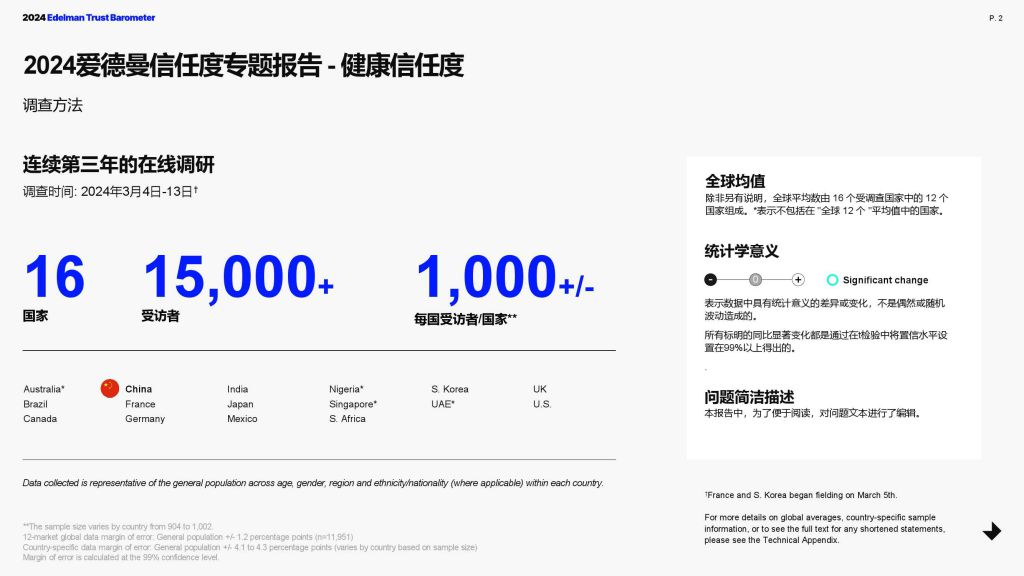Click the "2024 Edelman Trust Barometer" header

[x=89, y=18]
